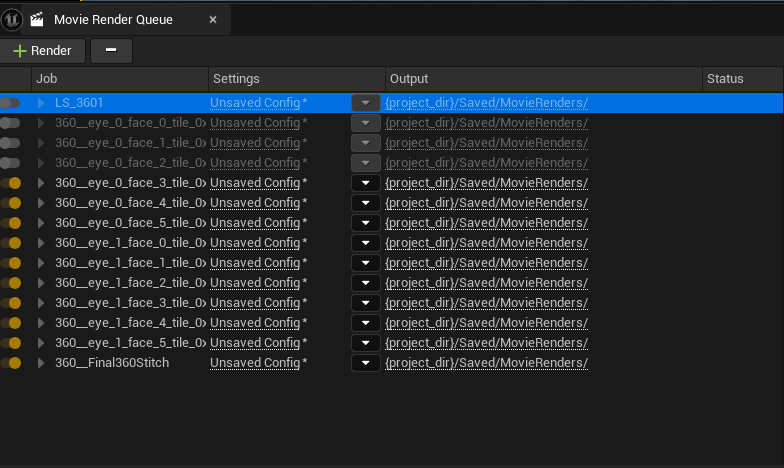Disable the 360__eye_0_face_3_tile_0 job toggle
This screenshot has height=468, width=784.
[10, 183]
